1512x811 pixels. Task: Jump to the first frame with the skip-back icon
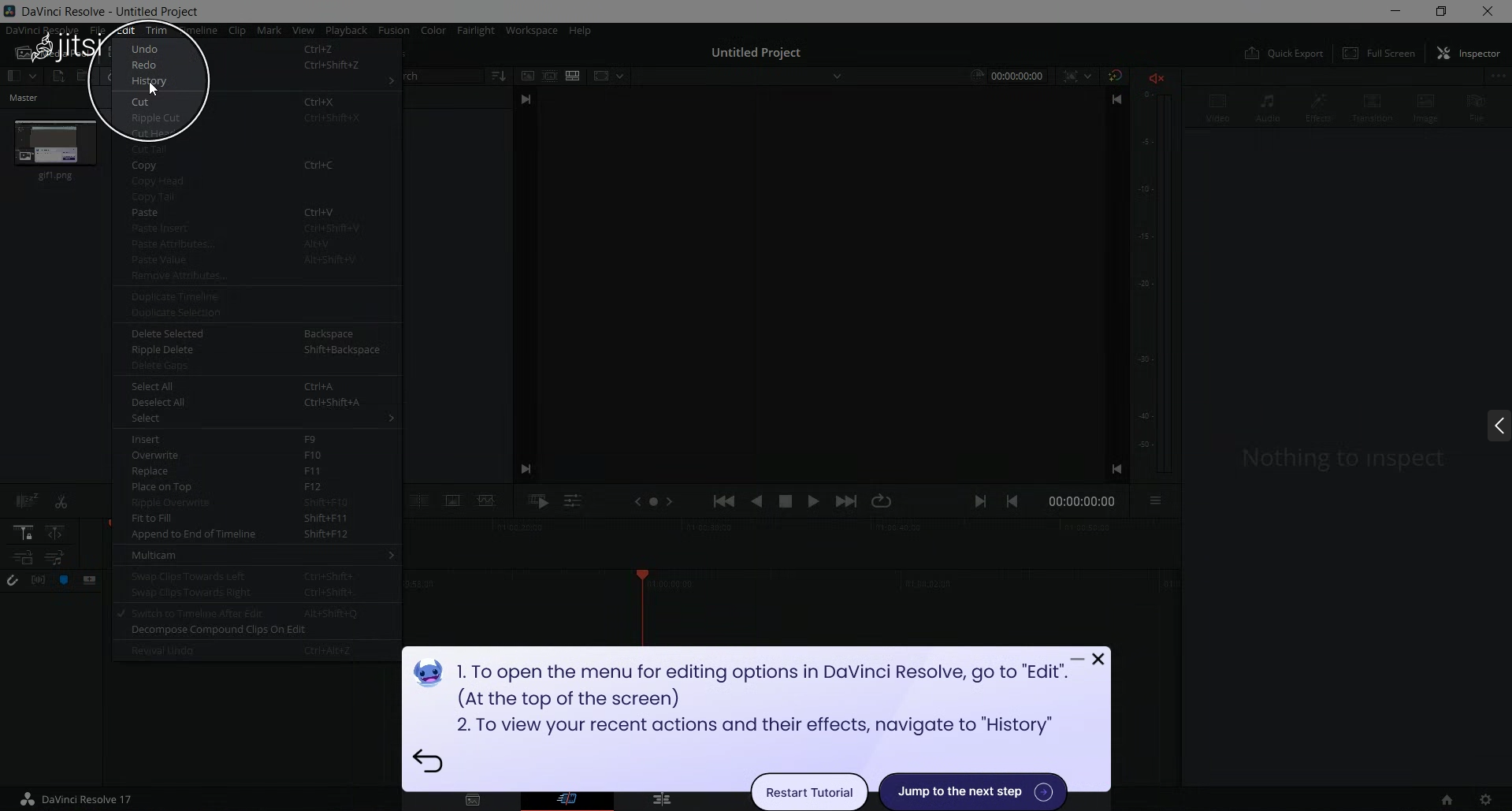[x=723, y=502]
